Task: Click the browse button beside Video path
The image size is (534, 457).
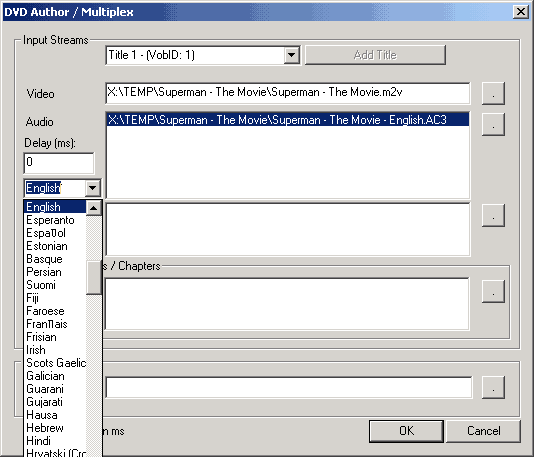Action: pyautogui.click(x=493, y=93)
